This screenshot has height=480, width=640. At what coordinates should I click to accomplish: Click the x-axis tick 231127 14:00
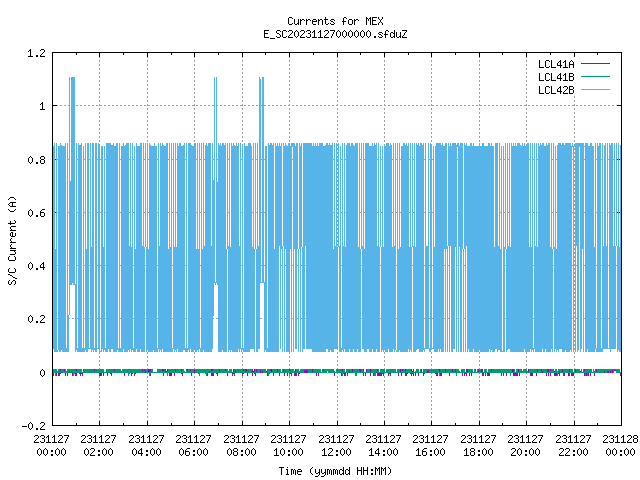click(x=383, y=446)
